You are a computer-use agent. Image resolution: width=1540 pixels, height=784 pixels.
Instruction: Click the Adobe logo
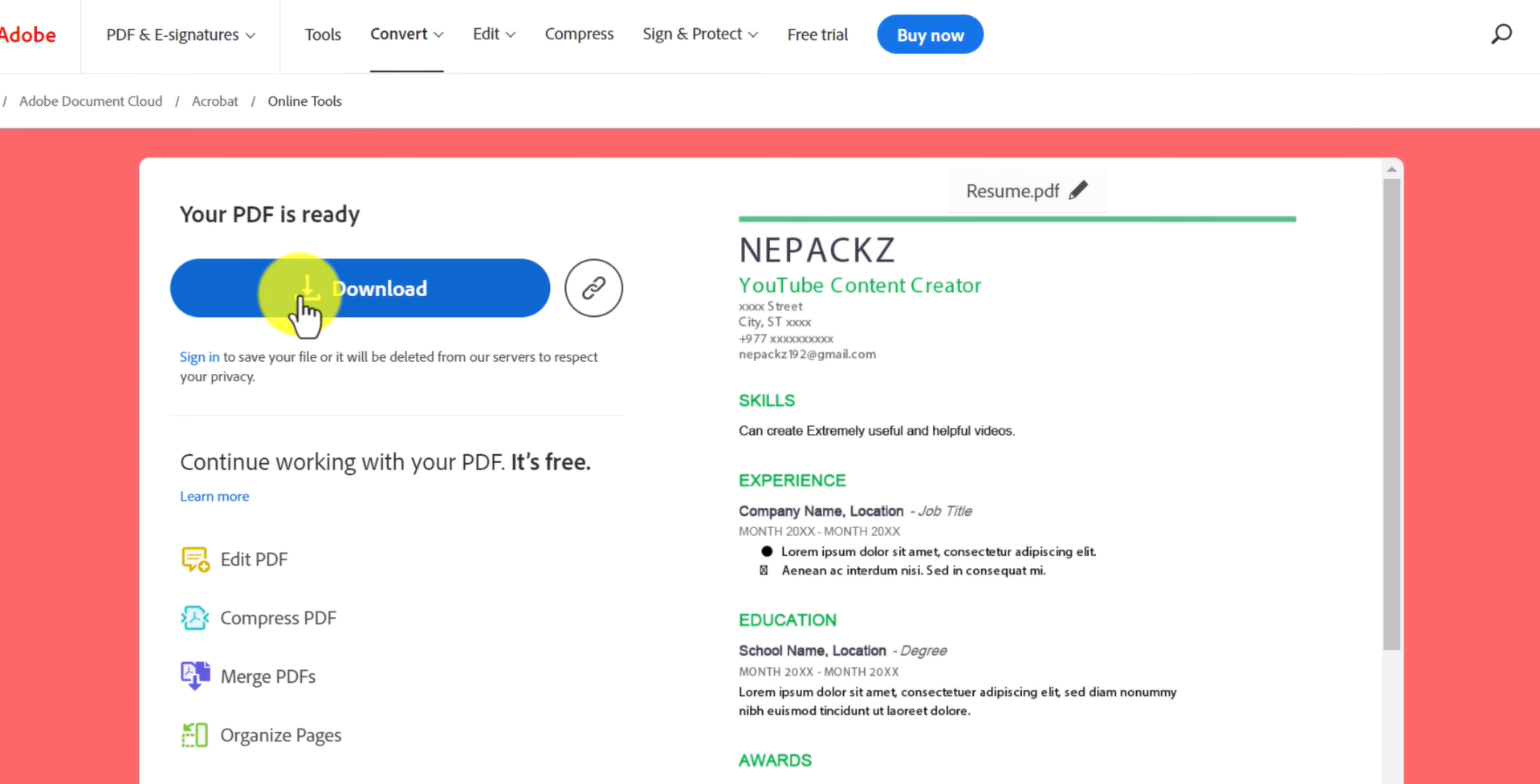point(27,35)
